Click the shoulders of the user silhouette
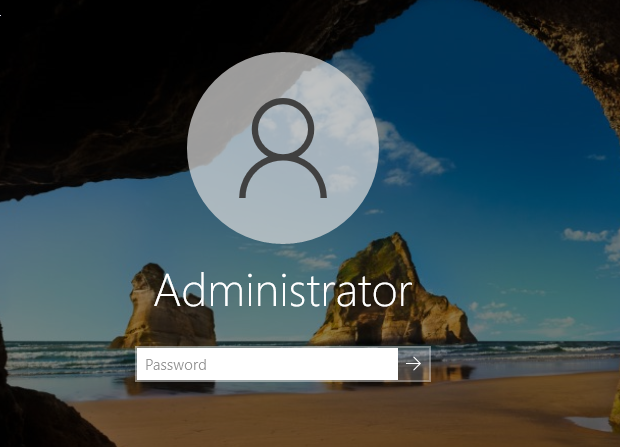This screenshot has width=620, height=447. [283, 178]
